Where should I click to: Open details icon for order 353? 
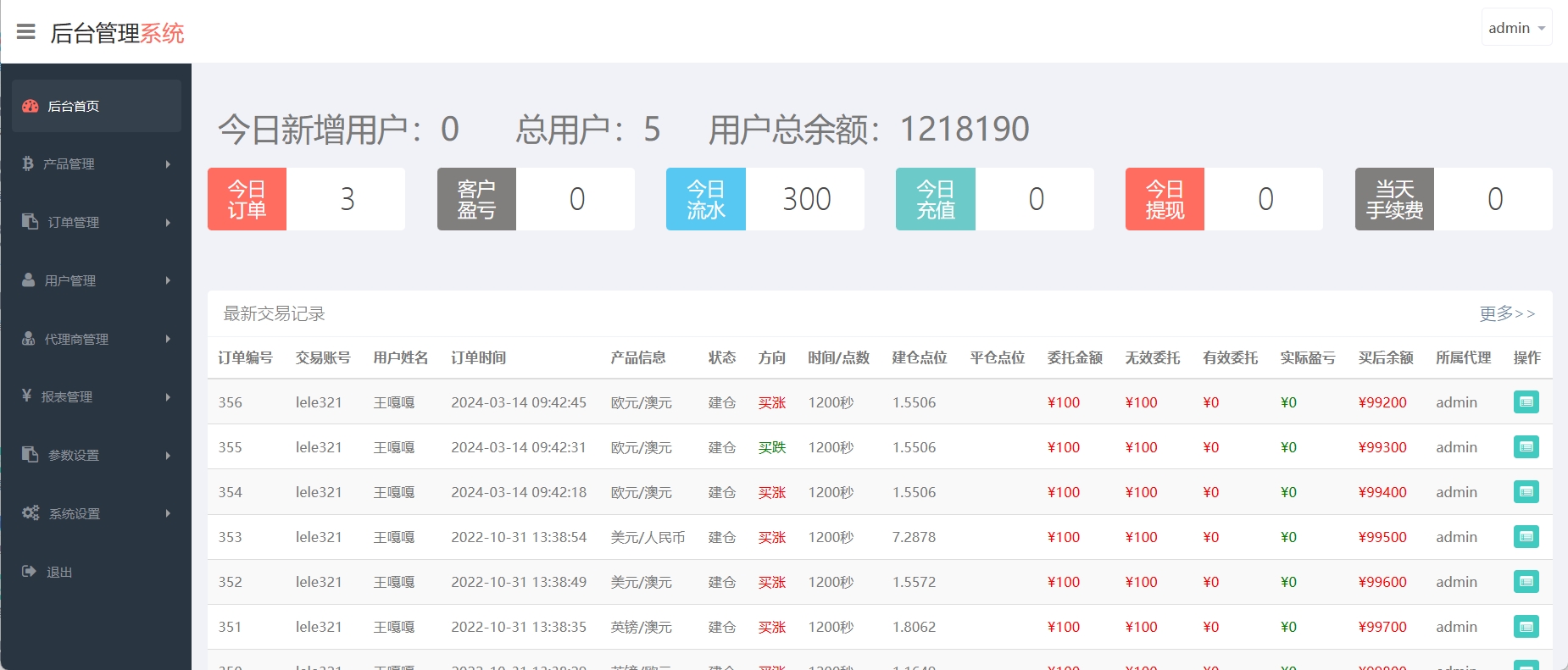click(x=1526, y=537)
